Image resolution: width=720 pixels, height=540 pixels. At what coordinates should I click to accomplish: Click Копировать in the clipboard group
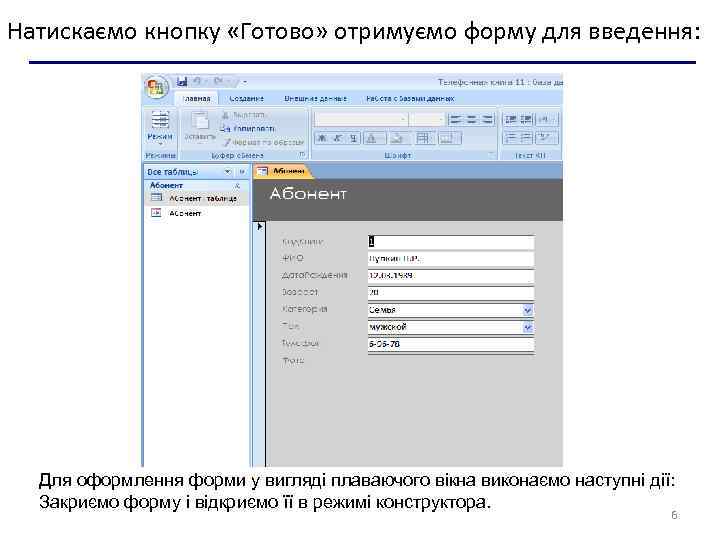[x=248, y=129]
